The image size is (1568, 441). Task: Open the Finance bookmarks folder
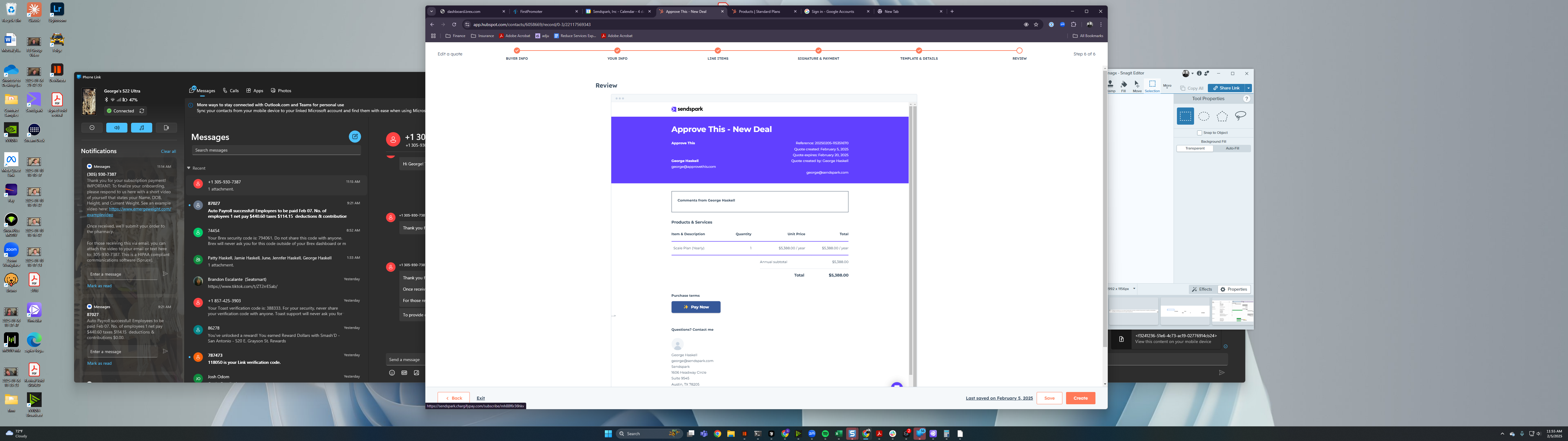point(455,36)
